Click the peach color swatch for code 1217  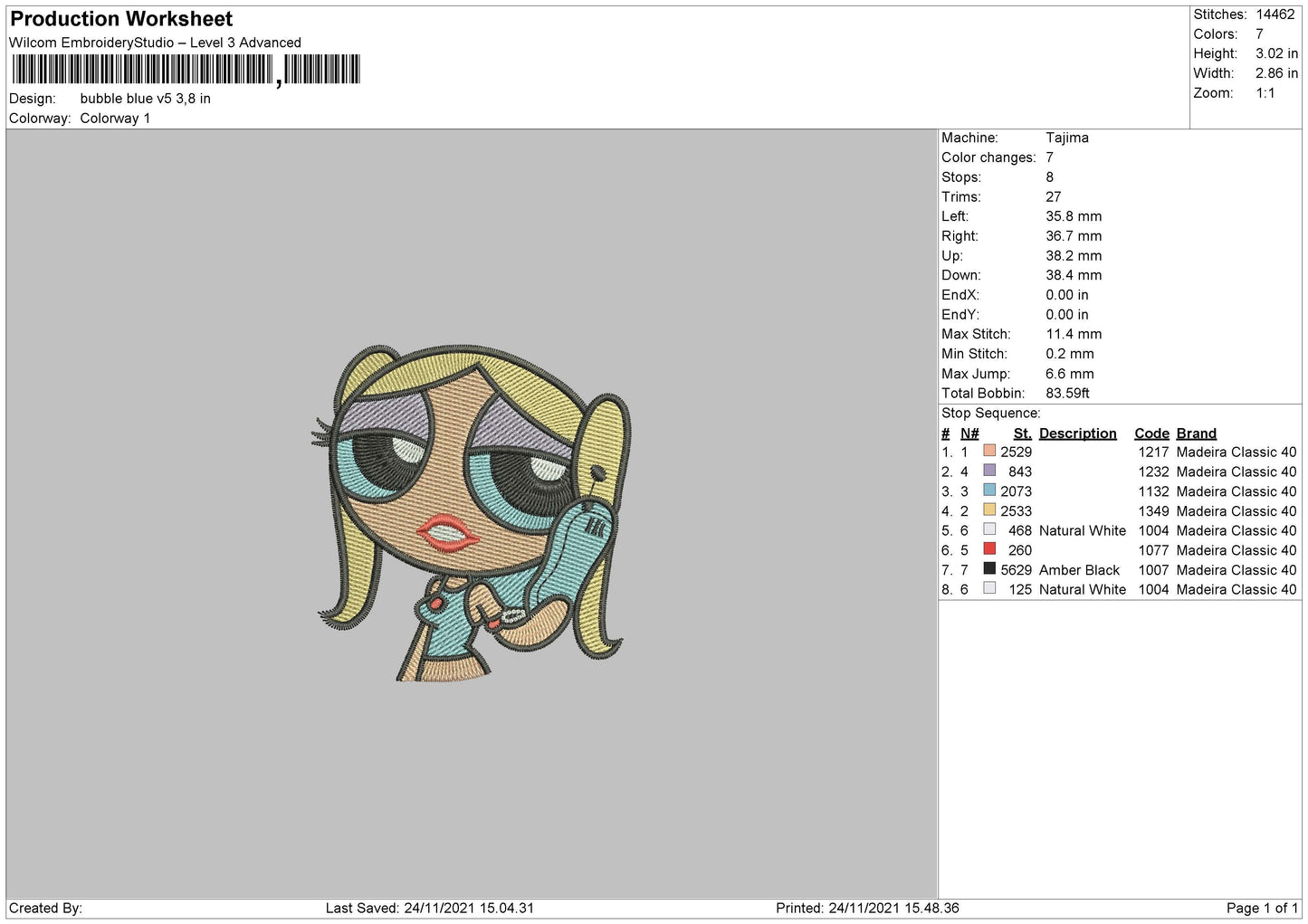989,451
